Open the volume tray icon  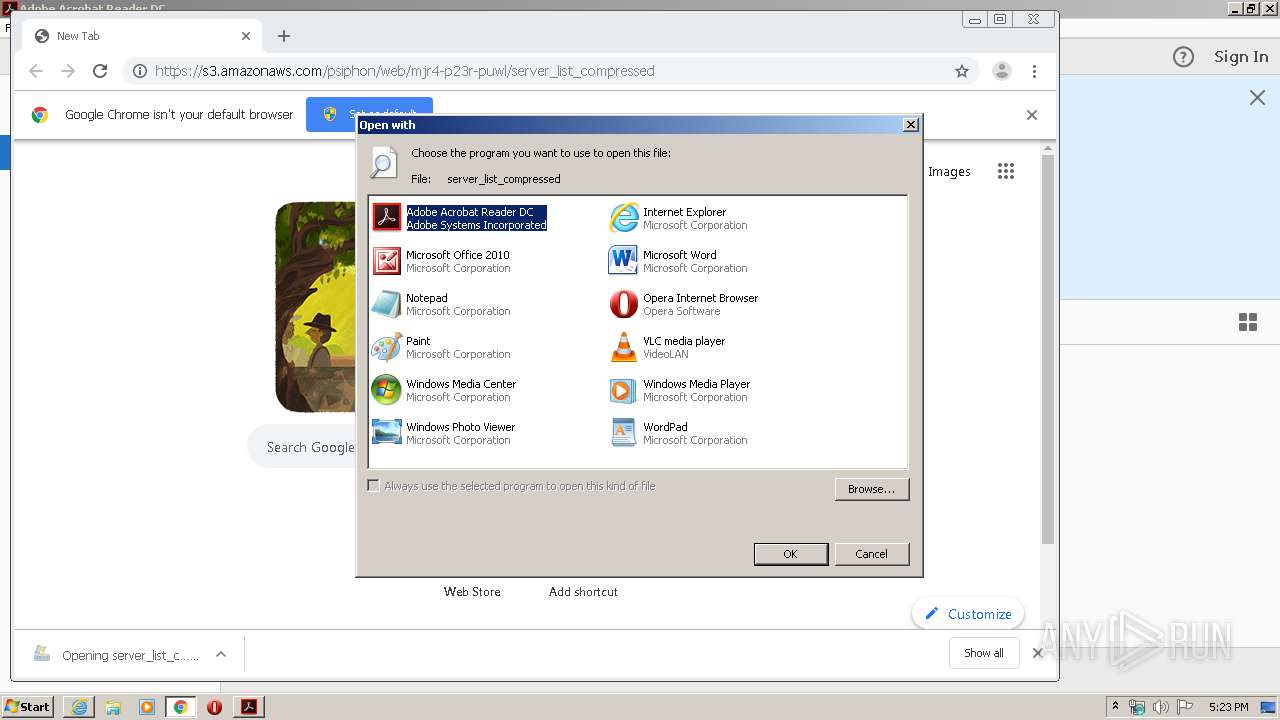tap(1160, 707)
